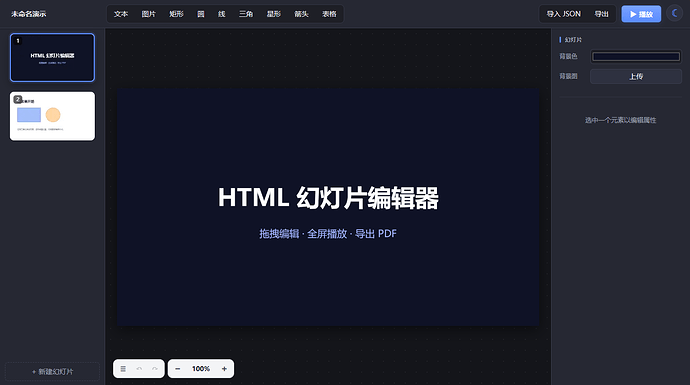Click the 100% zoom level readout

coord(201,369)
